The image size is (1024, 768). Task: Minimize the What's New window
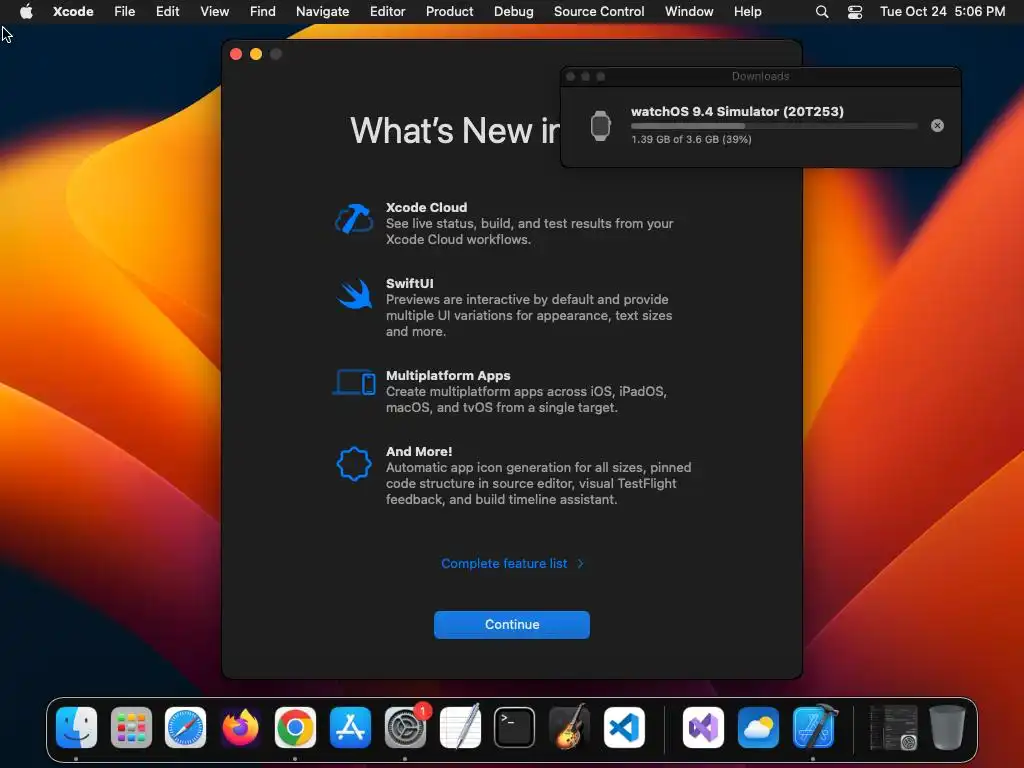(256, 54)
